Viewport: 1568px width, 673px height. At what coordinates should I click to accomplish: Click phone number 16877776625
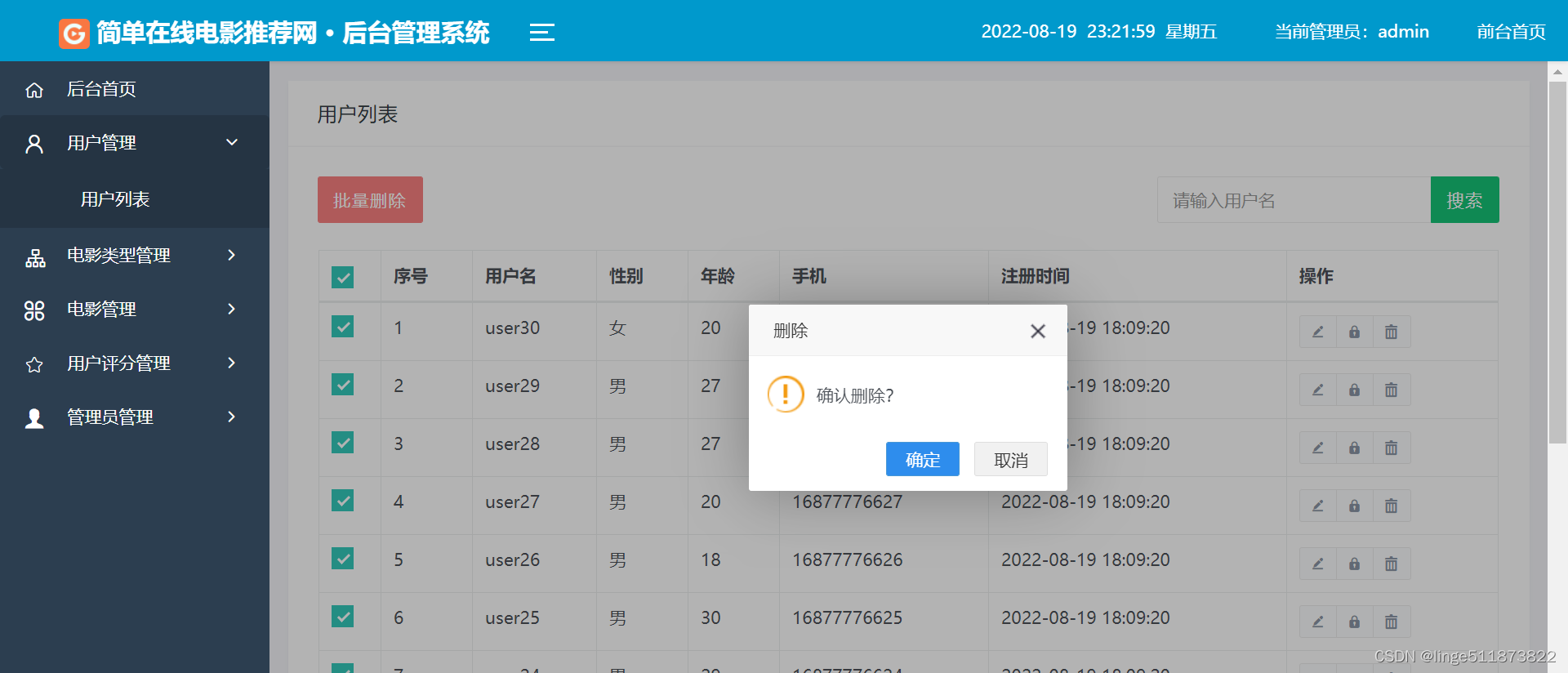point(848,617)
